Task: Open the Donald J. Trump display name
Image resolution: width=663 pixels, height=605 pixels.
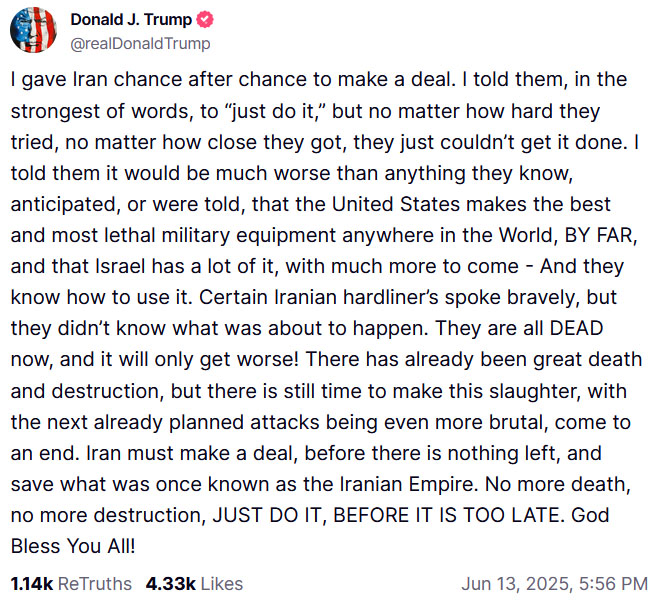Action: (132, 20)
